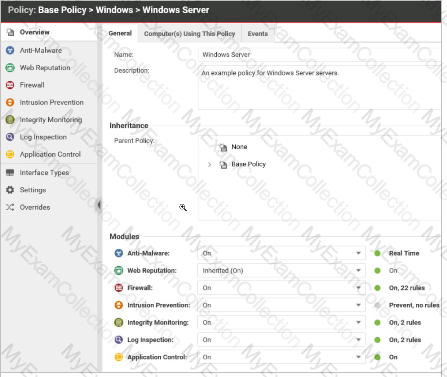Click the Firewall sidebar icon
The width and height of the screenshot is (447, 377).
tap(10, 85)
